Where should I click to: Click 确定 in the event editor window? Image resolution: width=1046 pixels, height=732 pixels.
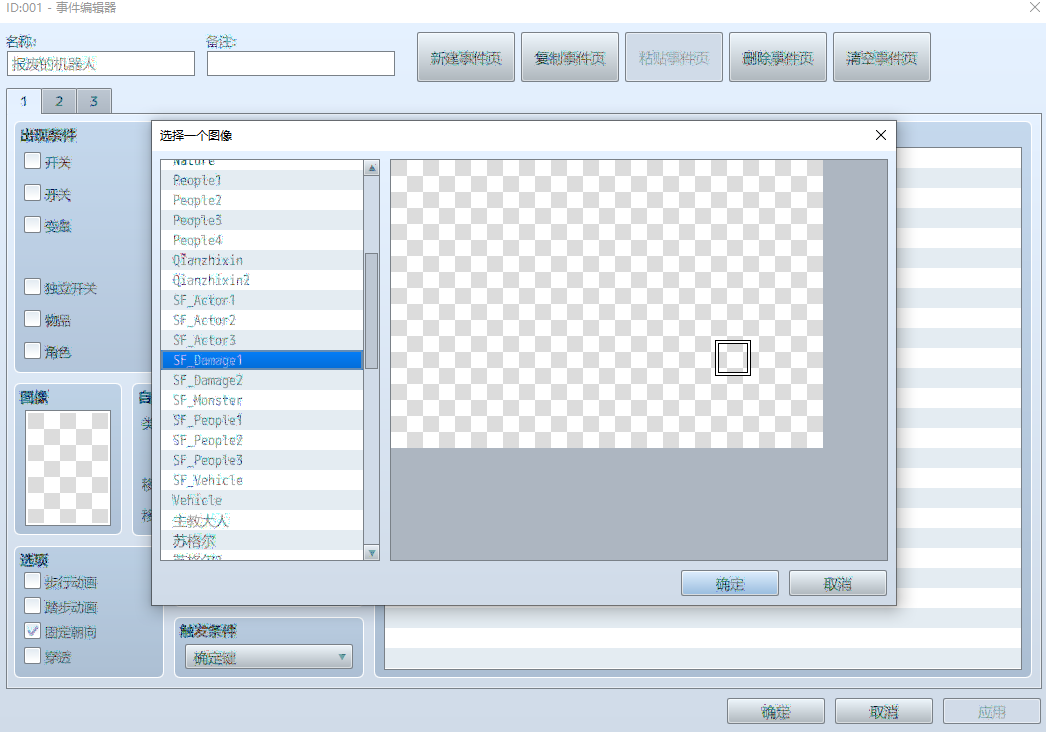(776, 711)
